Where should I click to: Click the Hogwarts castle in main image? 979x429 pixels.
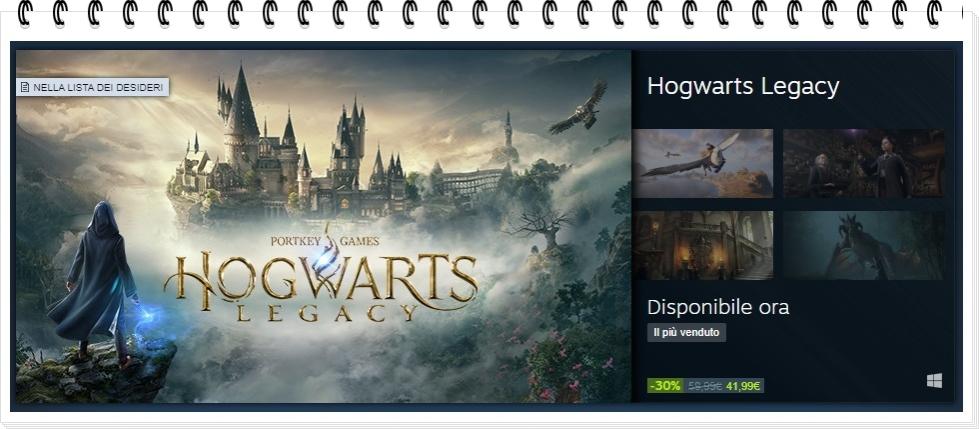coord(300,150)
